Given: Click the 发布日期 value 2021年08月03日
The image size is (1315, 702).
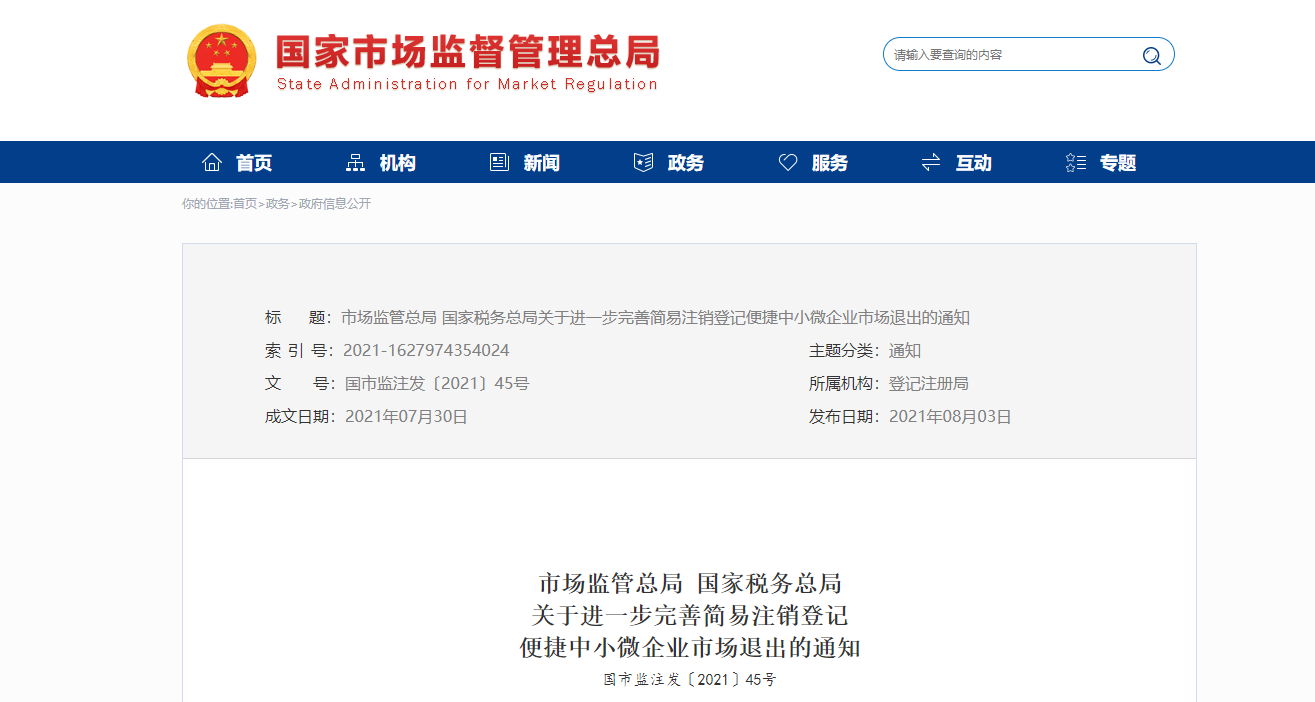Looking at the screenshot, I should 950,417.
